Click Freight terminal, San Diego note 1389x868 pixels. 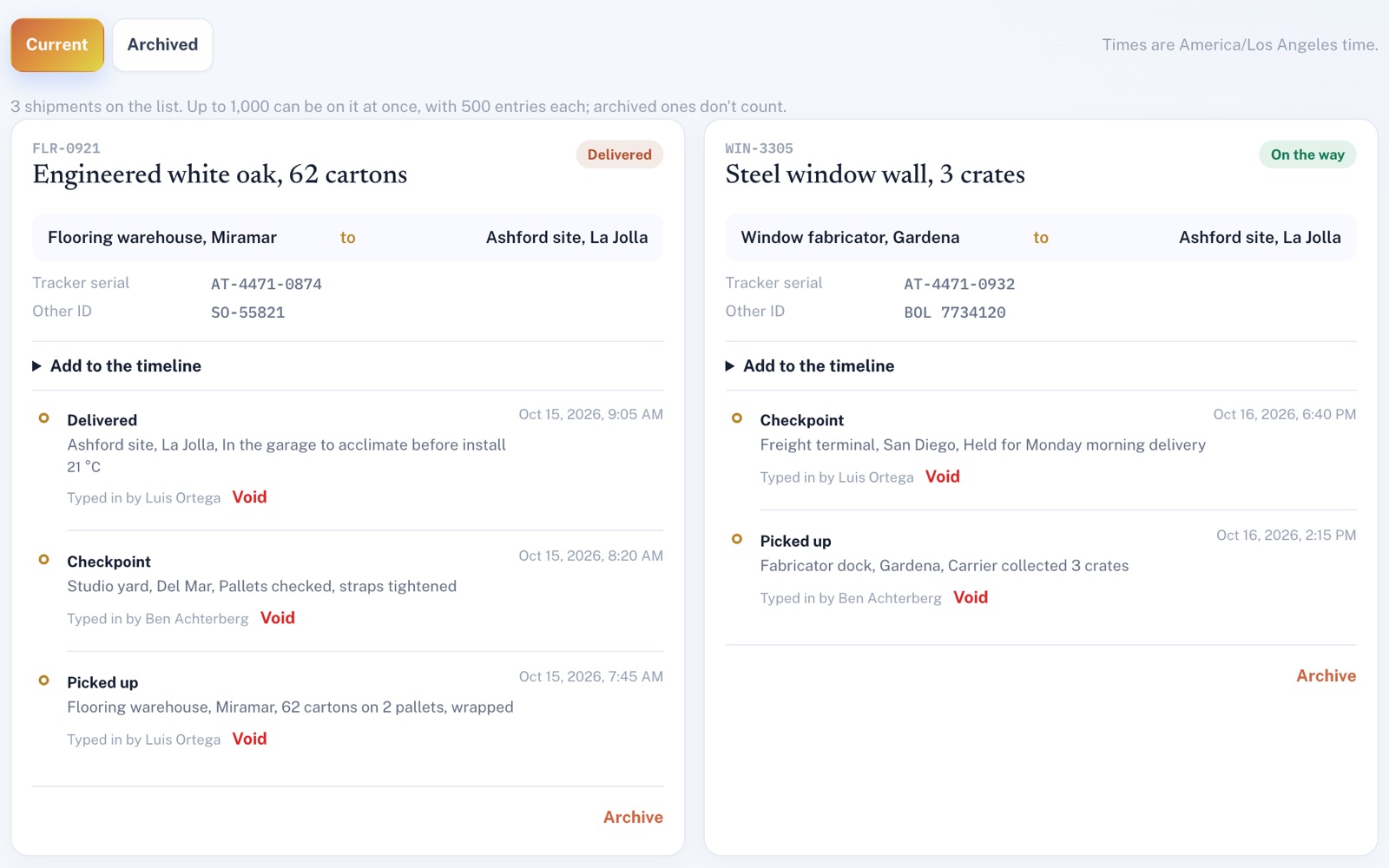983,445
